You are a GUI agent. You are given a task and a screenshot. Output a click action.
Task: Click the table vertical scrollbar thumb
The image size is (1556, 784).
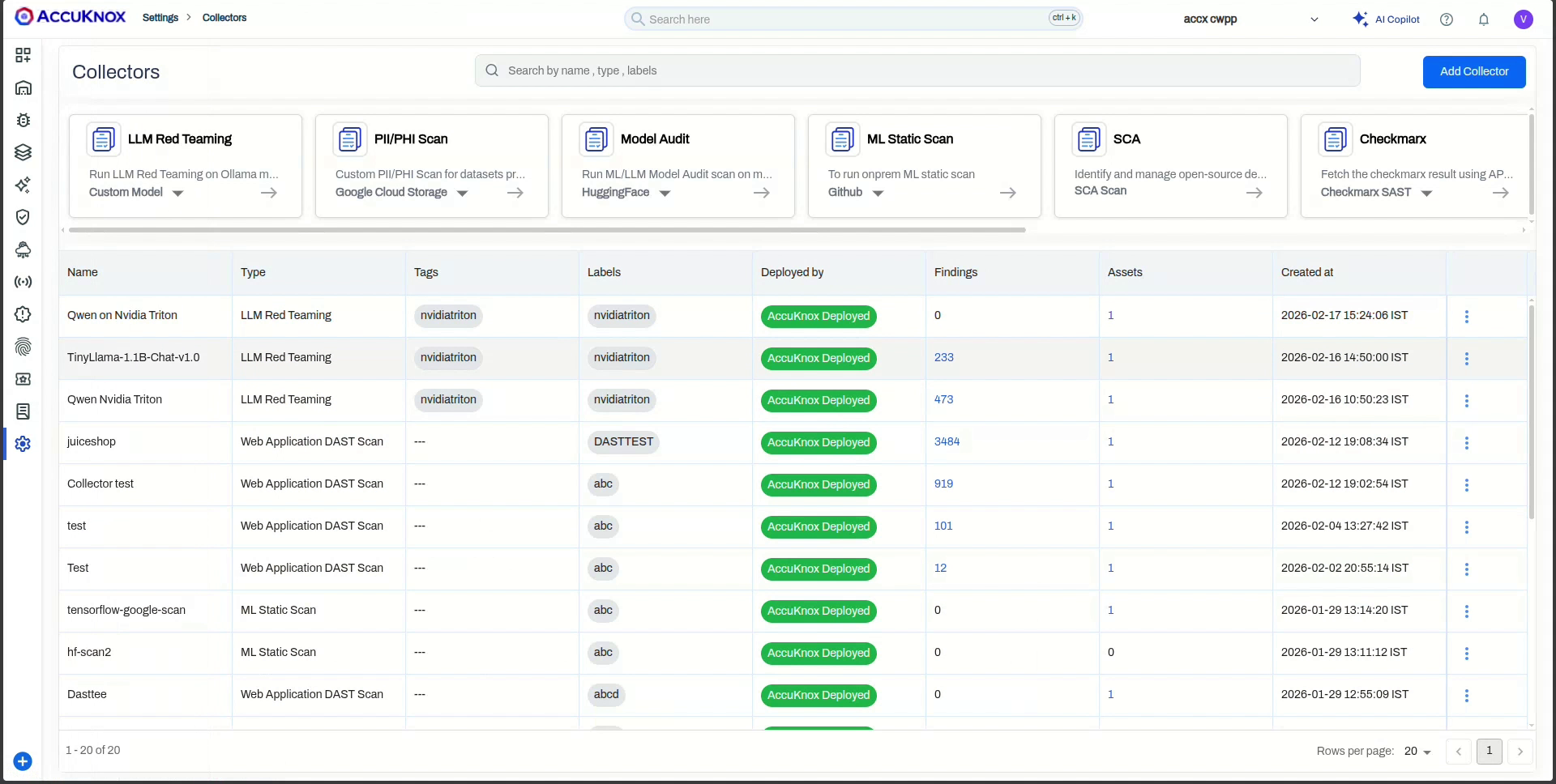pos(1531,411)
